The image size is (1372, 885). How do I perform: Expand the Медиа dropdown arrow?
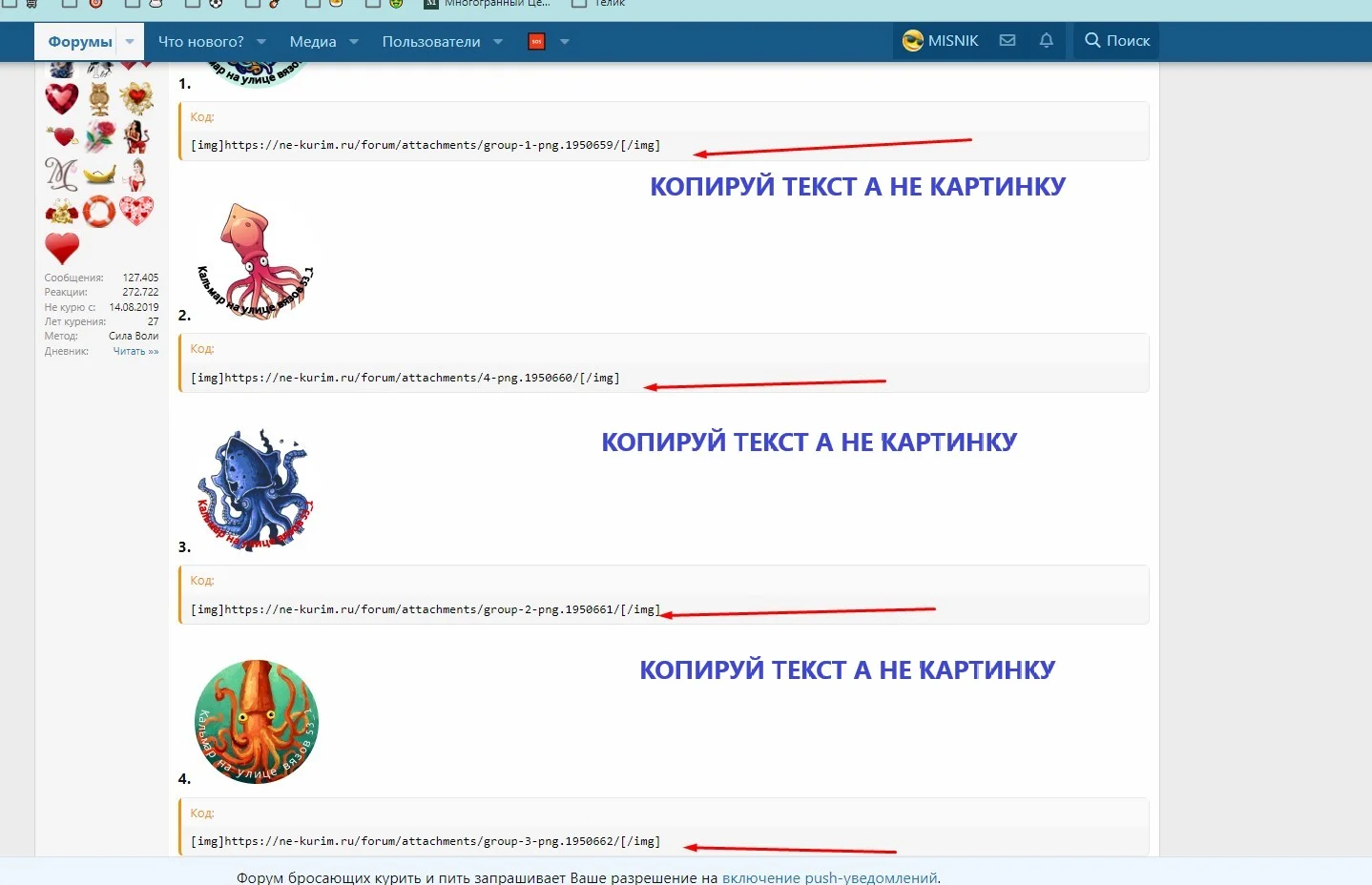[x=354, y=42]
